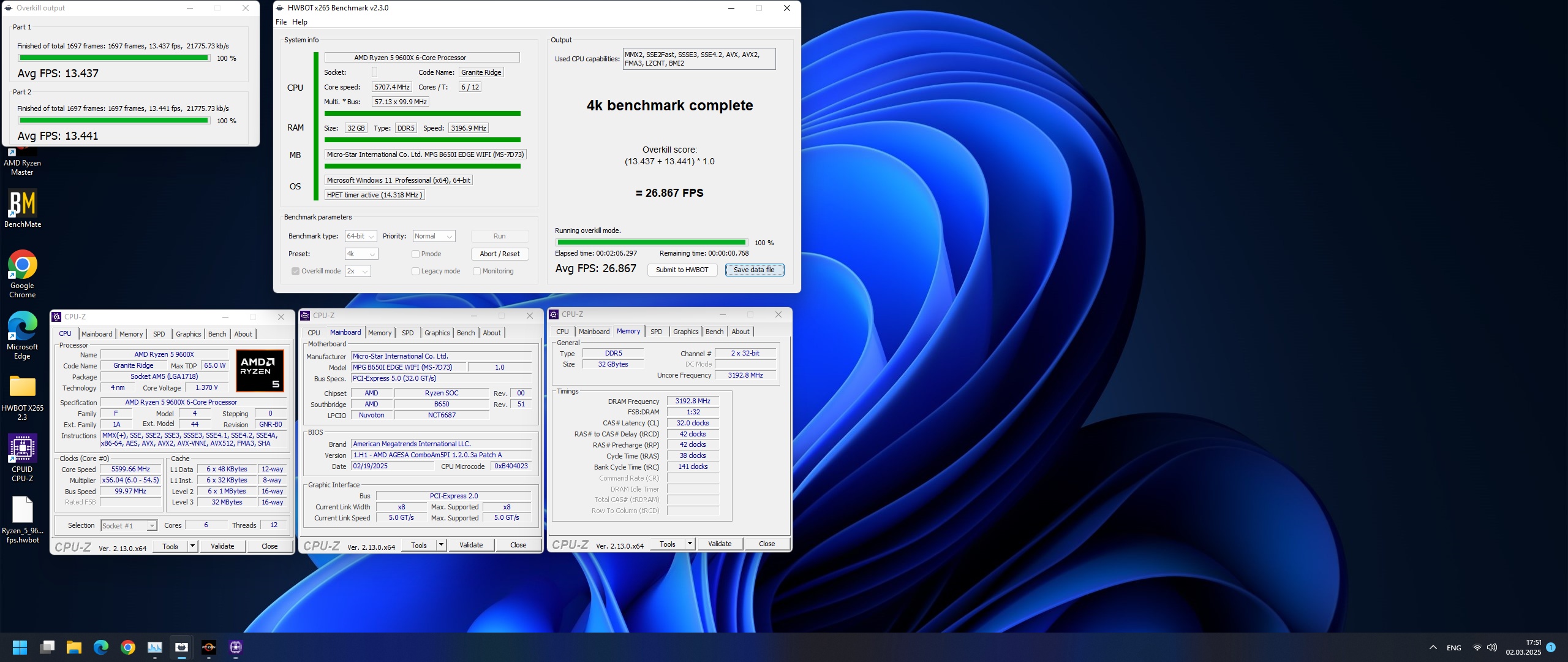Click title bar icon of the CPU-Z Memory window
Image resolution: width=1568 pixels, height=662 pixels.
(x=554, y=314)
